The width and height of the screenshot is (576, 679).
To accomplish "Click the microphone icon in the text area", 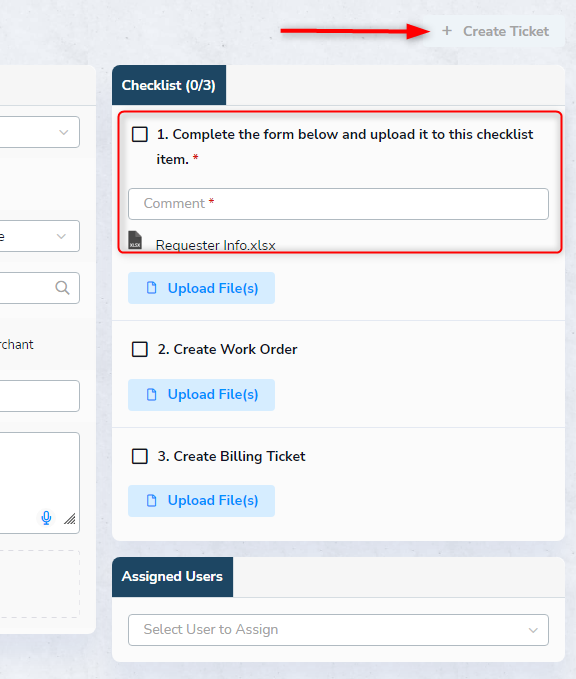I will 46,518.
